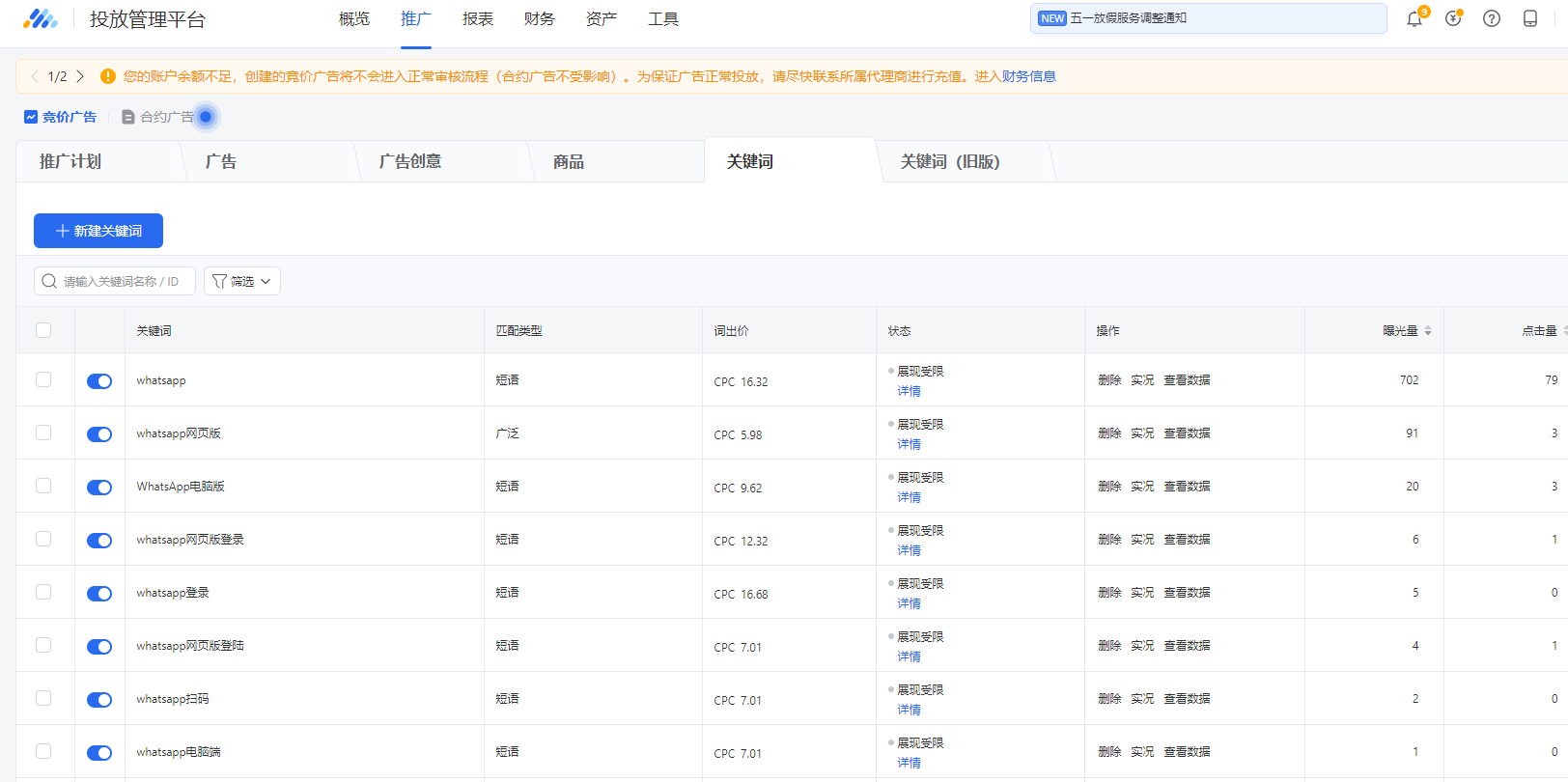Toggle the whatsapp扫码 keyword switch
1568x782 pixels.
click(x=99, y=700)
